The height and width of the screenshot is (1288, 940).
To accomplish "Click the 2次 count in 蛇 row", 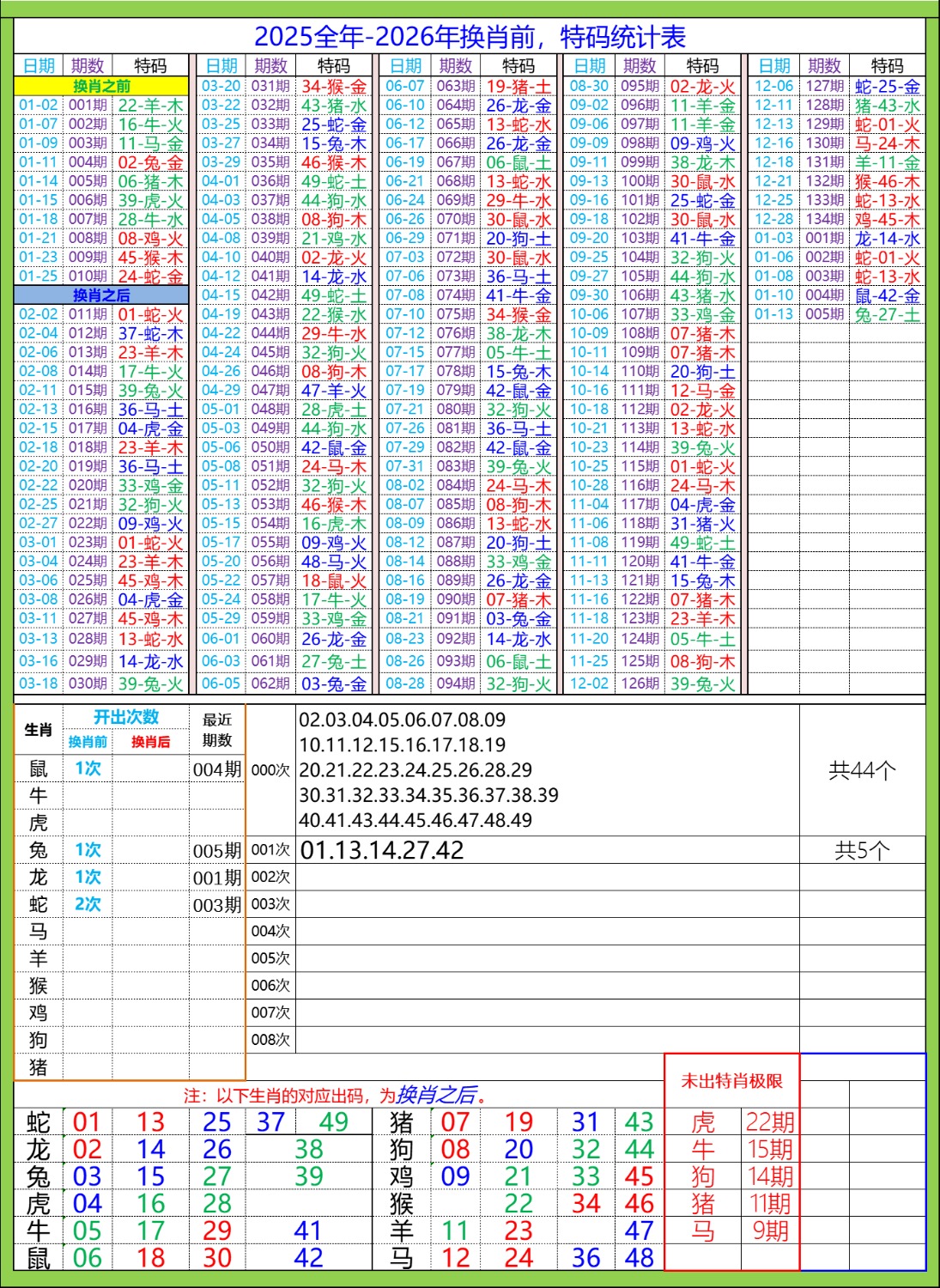I will (x=88, y=904).
